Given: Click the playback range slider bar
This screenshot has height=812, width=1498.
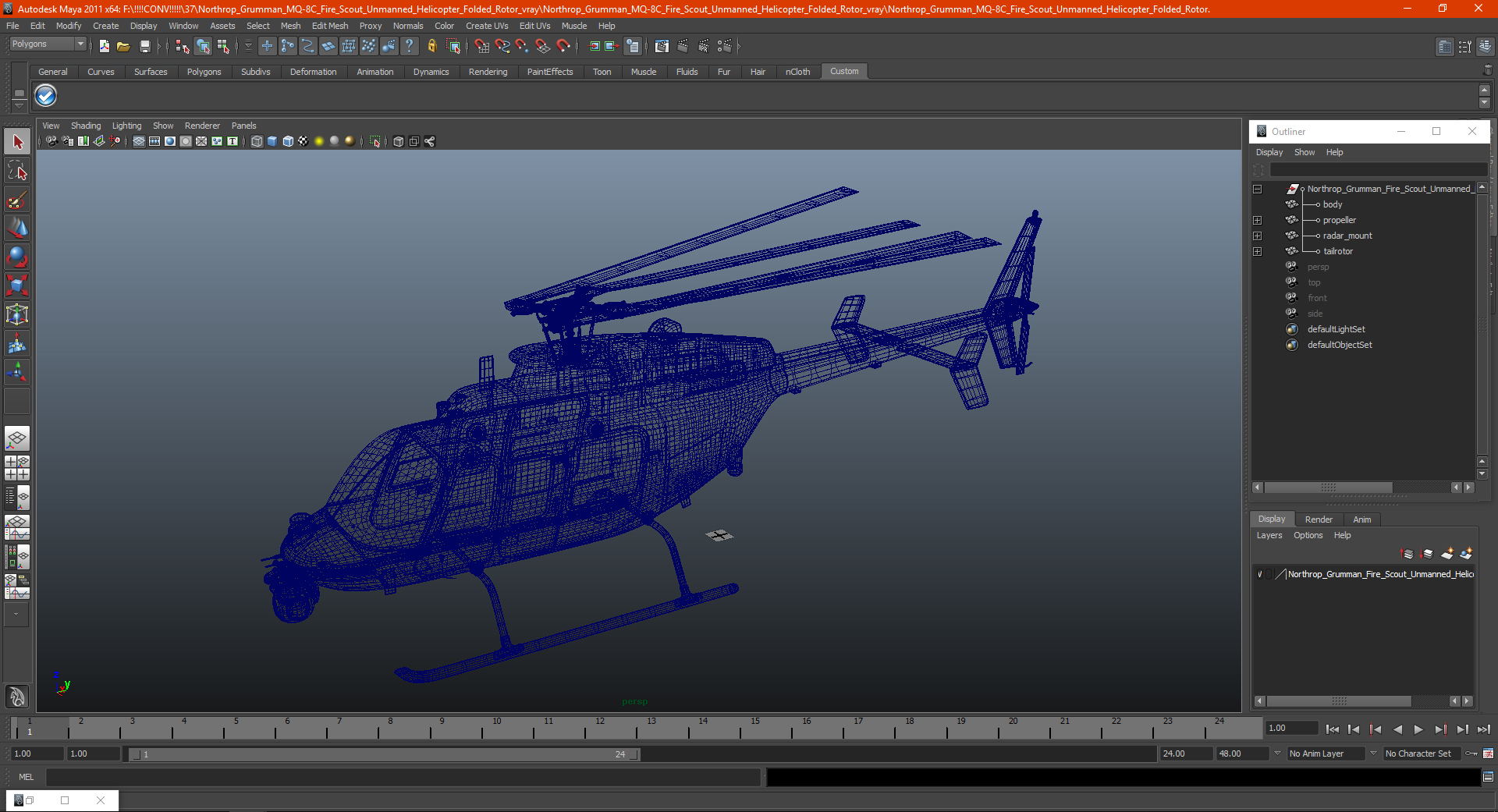Looking at the screenshot, I should (384, 754).
